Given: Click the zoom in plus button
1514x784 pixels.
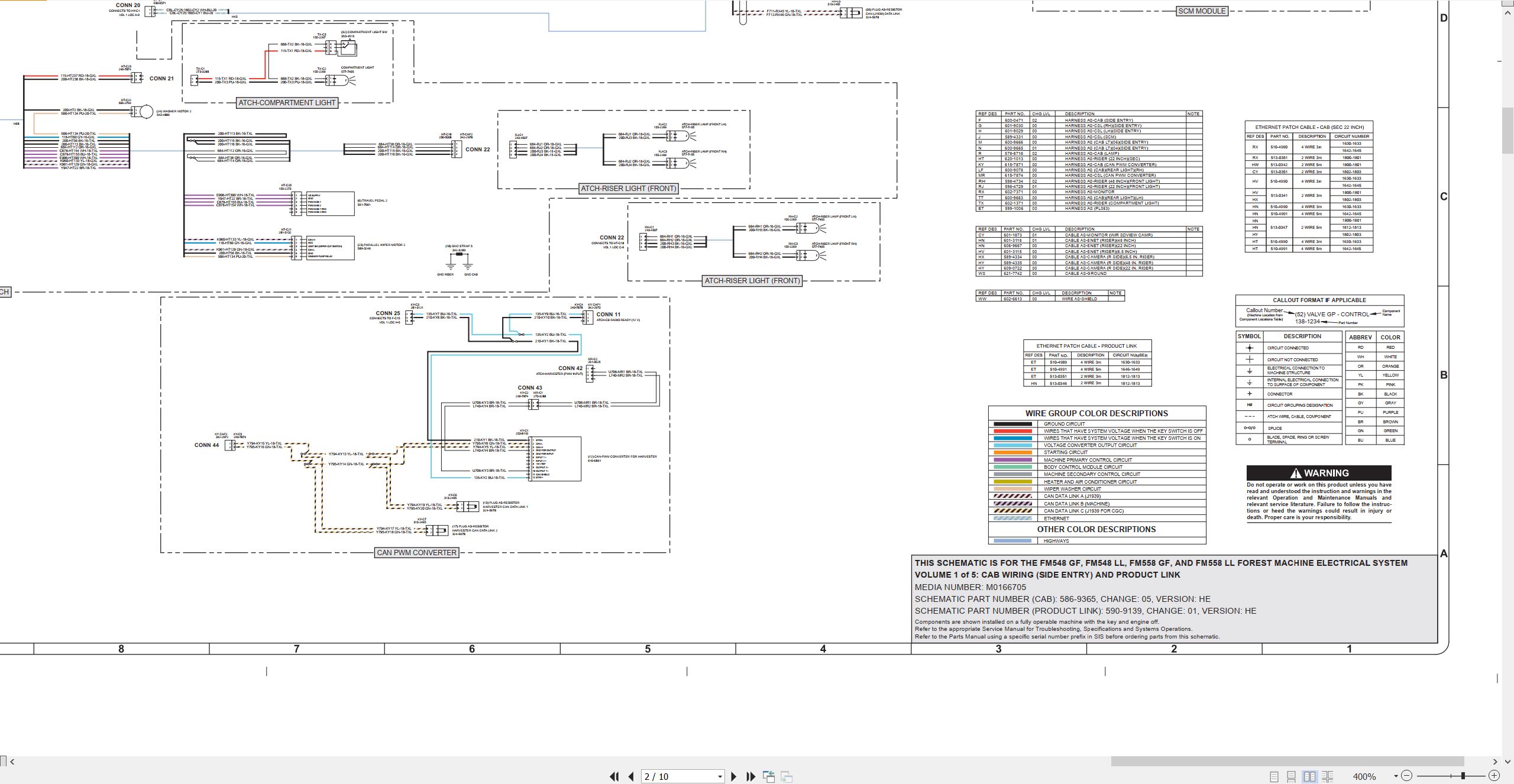Looking at the screenshot, I should coord(1494,776).
